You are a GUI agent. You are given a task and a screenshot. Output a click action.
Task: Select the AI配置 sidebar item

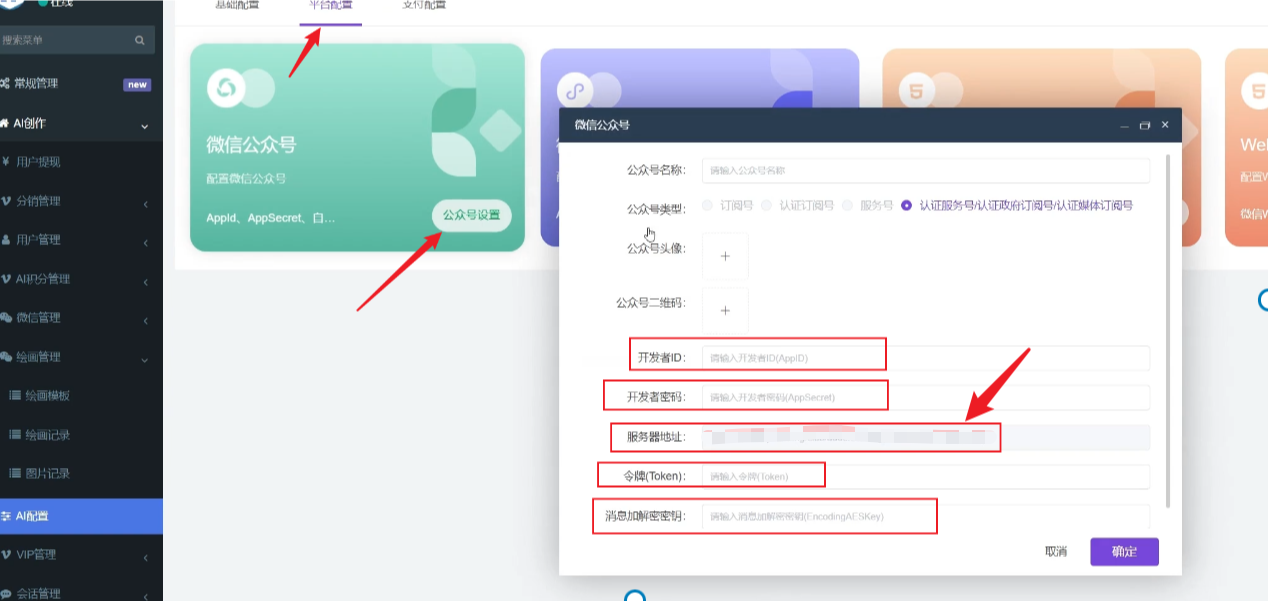[81, 517]
